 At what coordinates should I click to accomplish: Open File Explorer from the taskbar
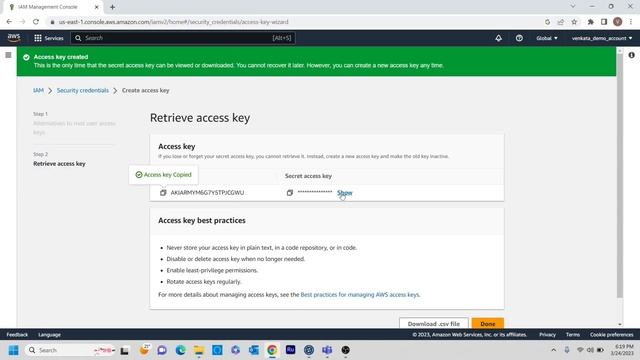199,350
